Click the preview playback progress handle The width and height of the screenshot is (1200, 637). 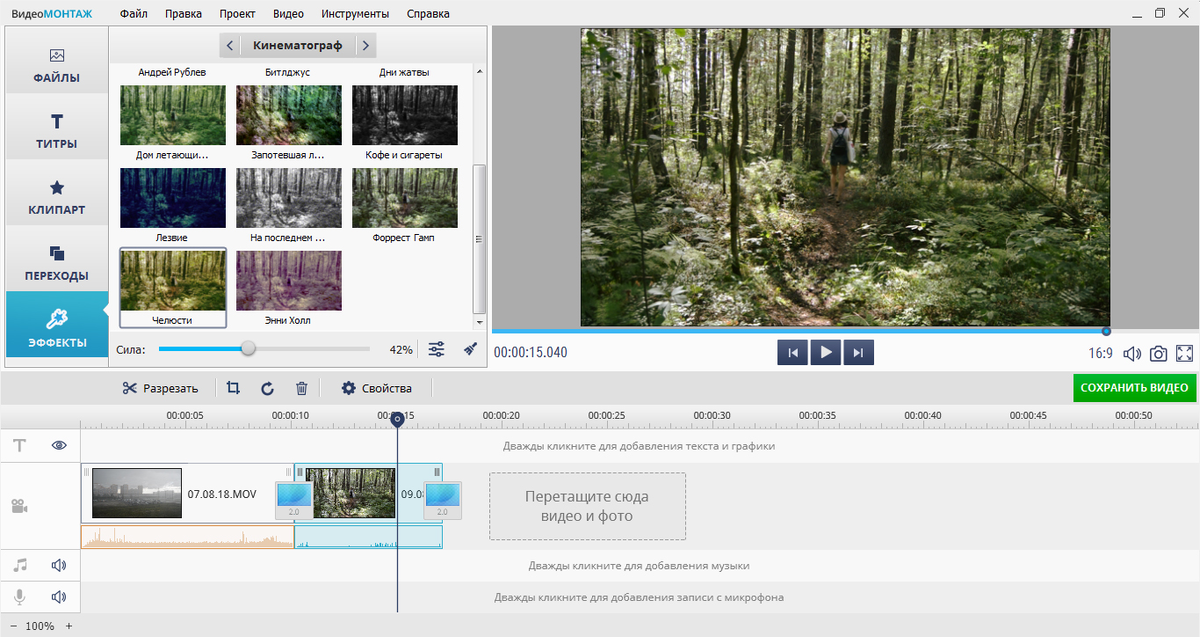tap(1106, 331)
